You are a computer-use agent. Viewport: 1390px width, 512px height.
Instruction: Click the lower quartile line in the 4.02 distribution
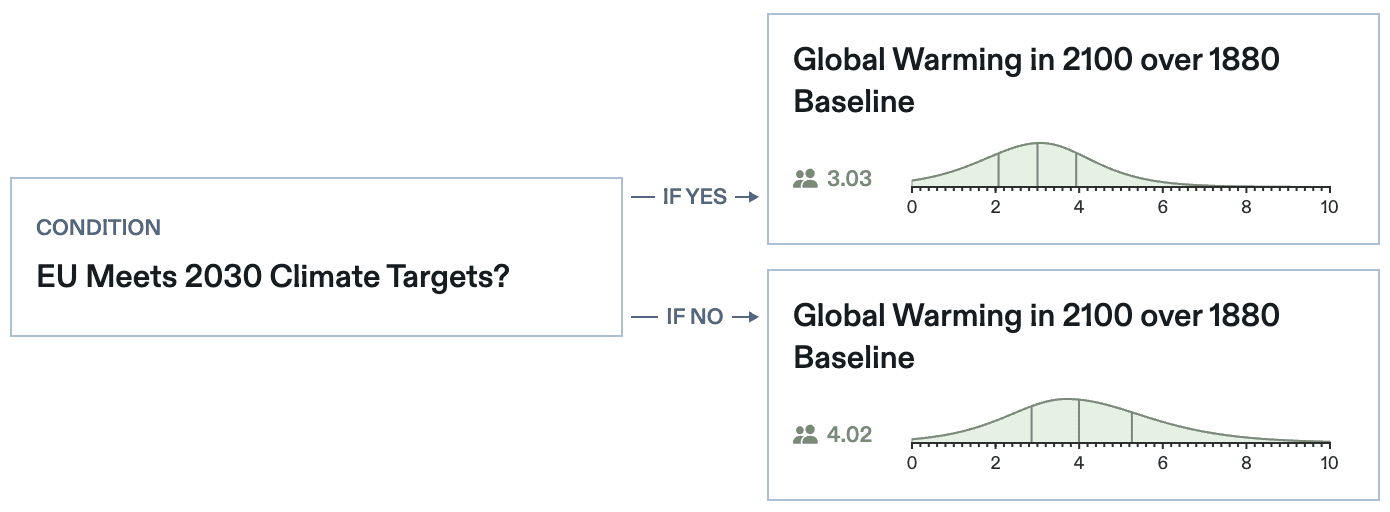(1031, 425)
